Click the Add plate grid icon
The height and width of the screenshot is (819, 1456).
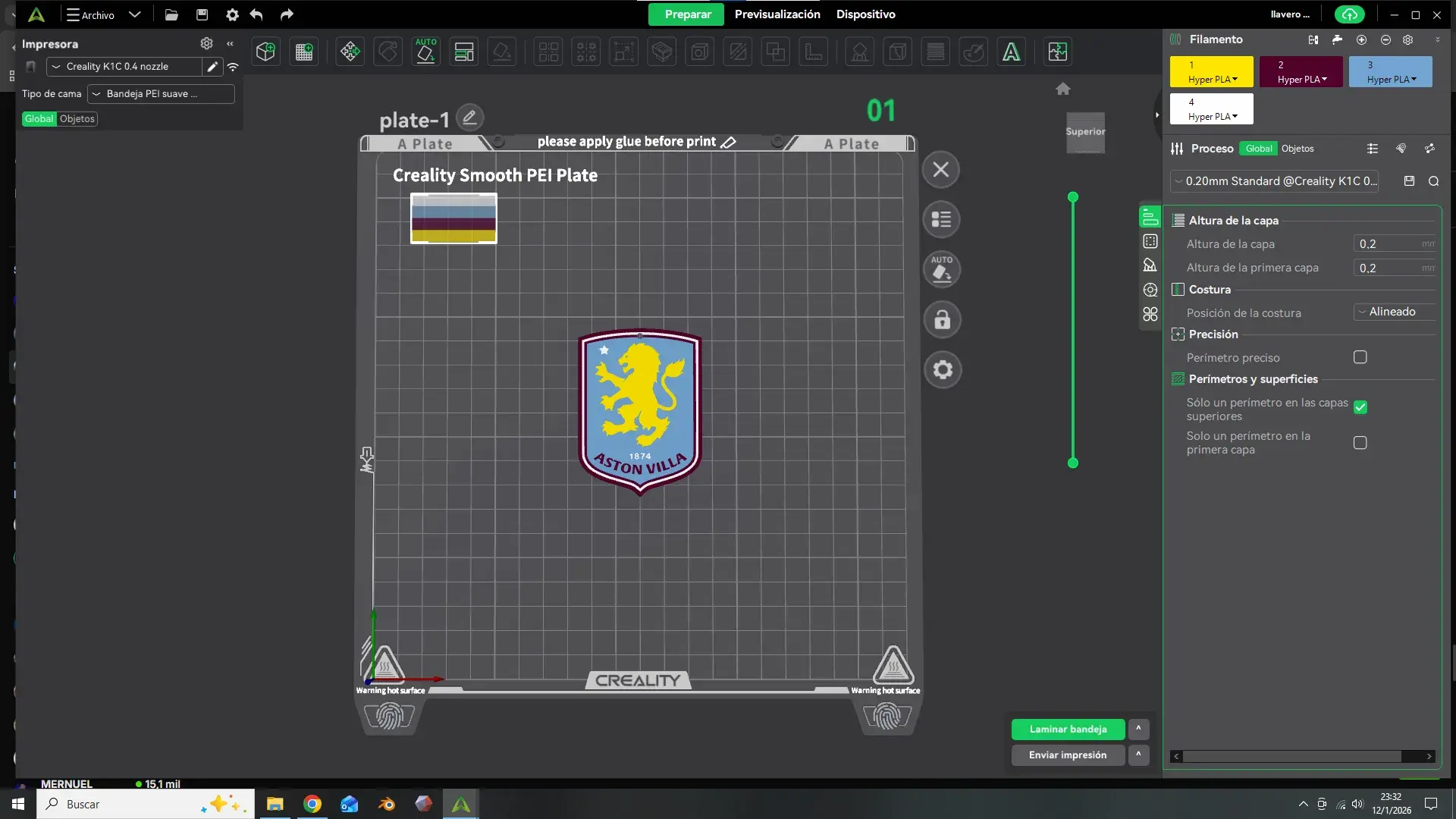304,52
